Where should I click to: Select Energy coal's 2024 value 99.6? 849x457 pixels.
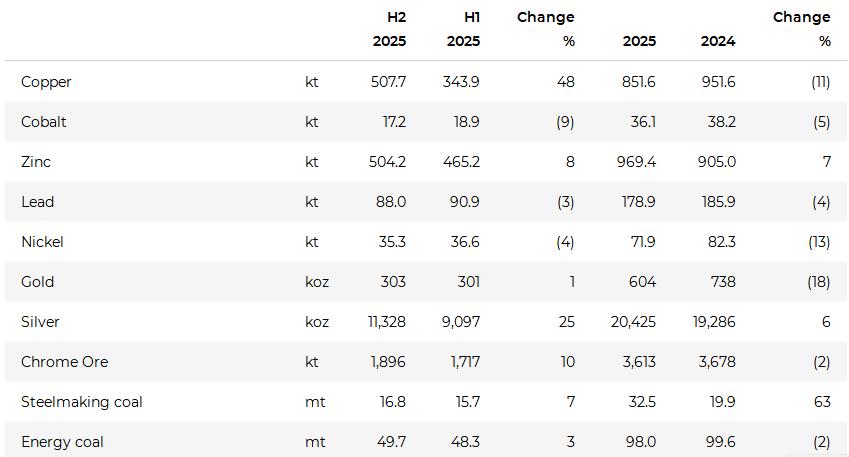[718, 442]
